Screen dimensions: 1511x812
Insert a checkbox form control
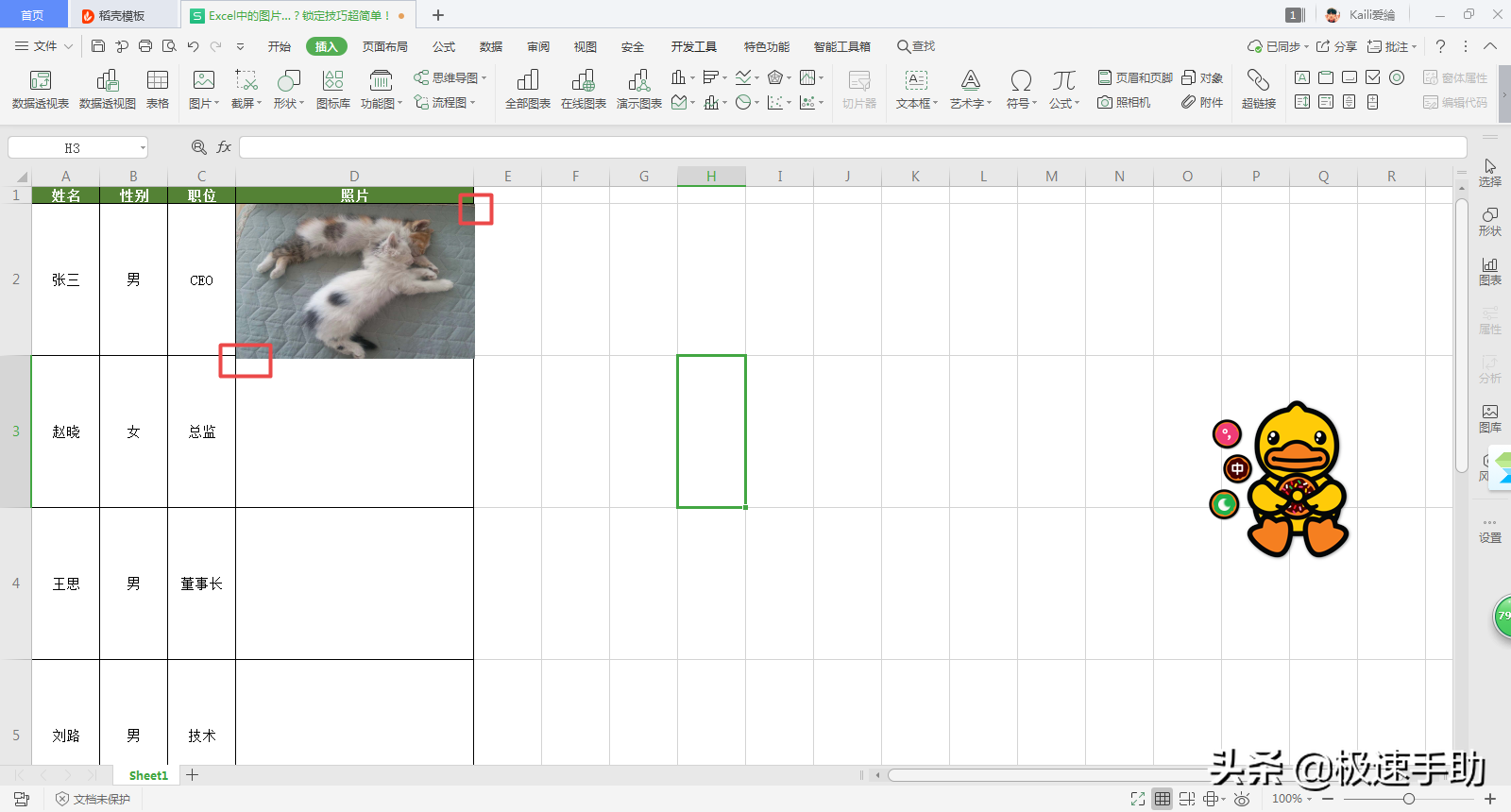coord(1373,77)
